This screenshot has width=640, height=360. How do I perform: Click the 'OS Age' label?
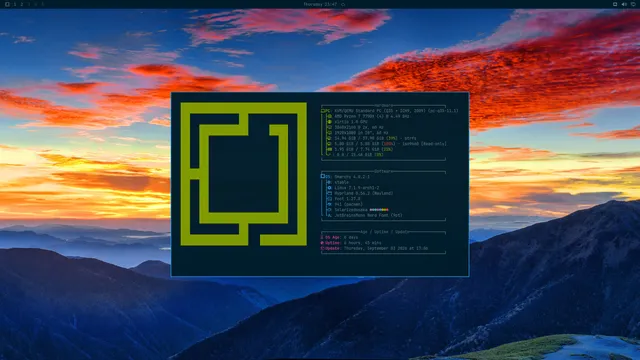[x=332, y=237]
